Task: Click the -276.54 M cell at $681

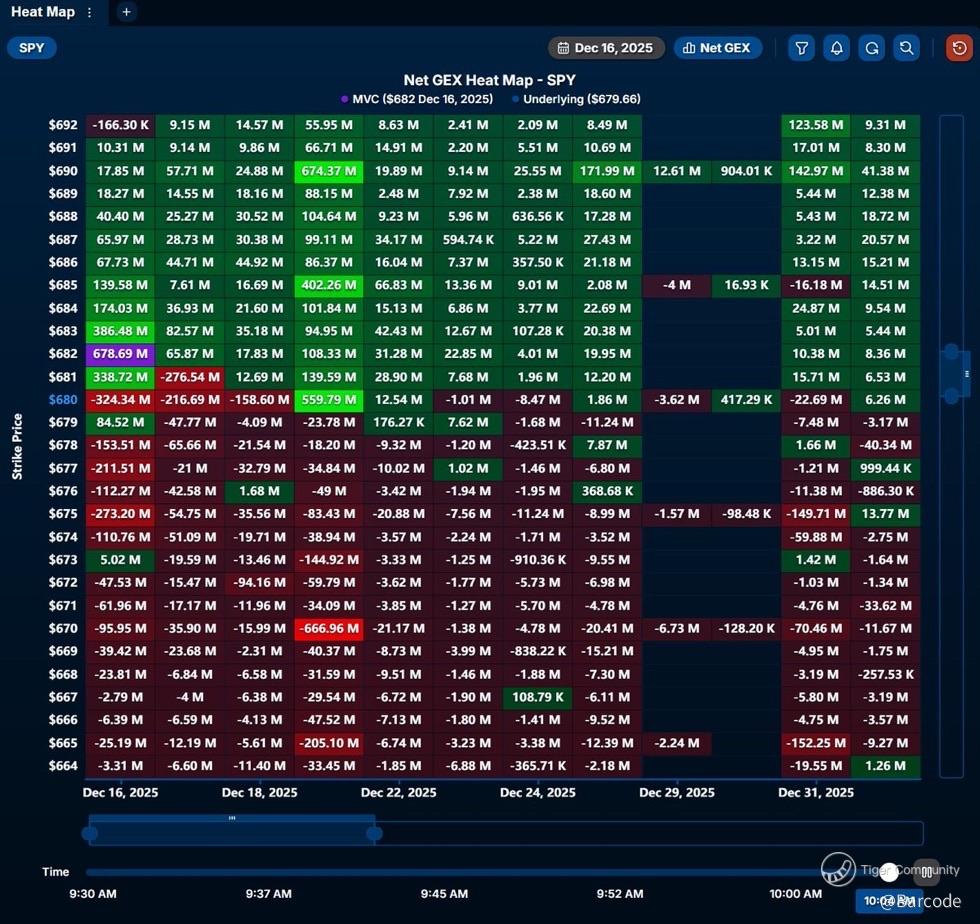Action: 190,377
